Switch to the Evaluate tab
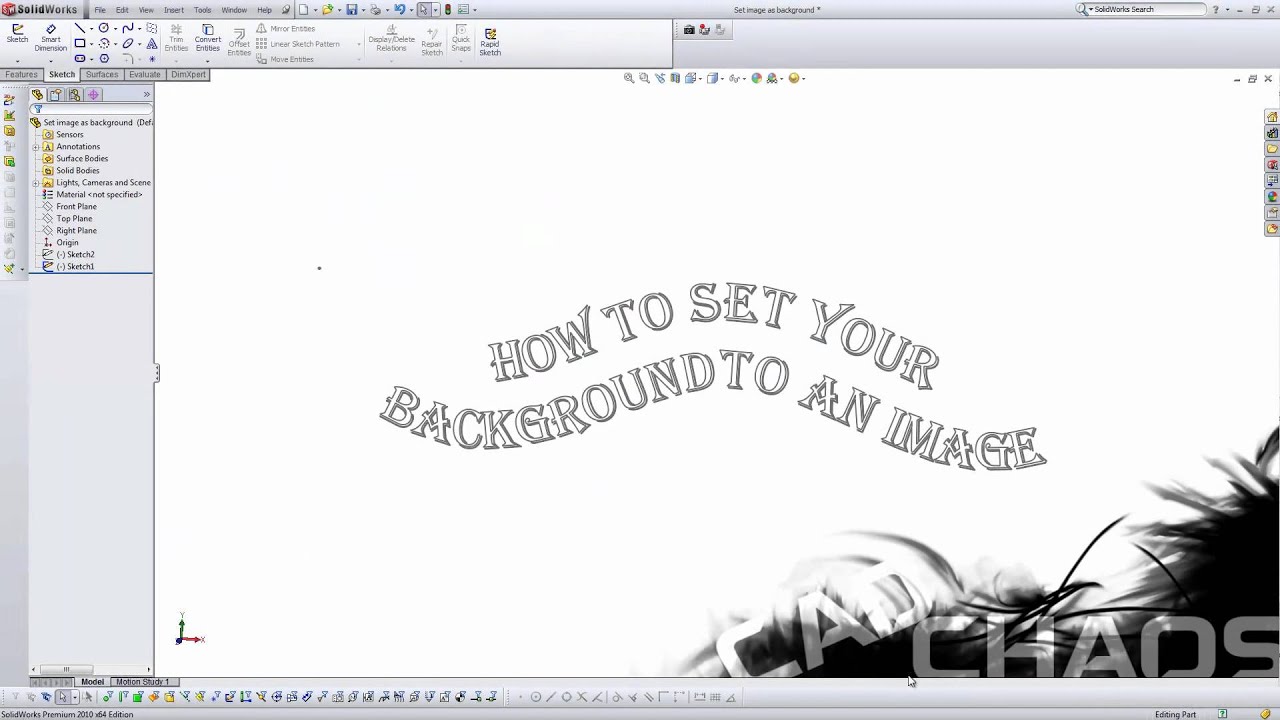Image resolution: width=1280 pixels, height=720 pixels. coord(145,75)
